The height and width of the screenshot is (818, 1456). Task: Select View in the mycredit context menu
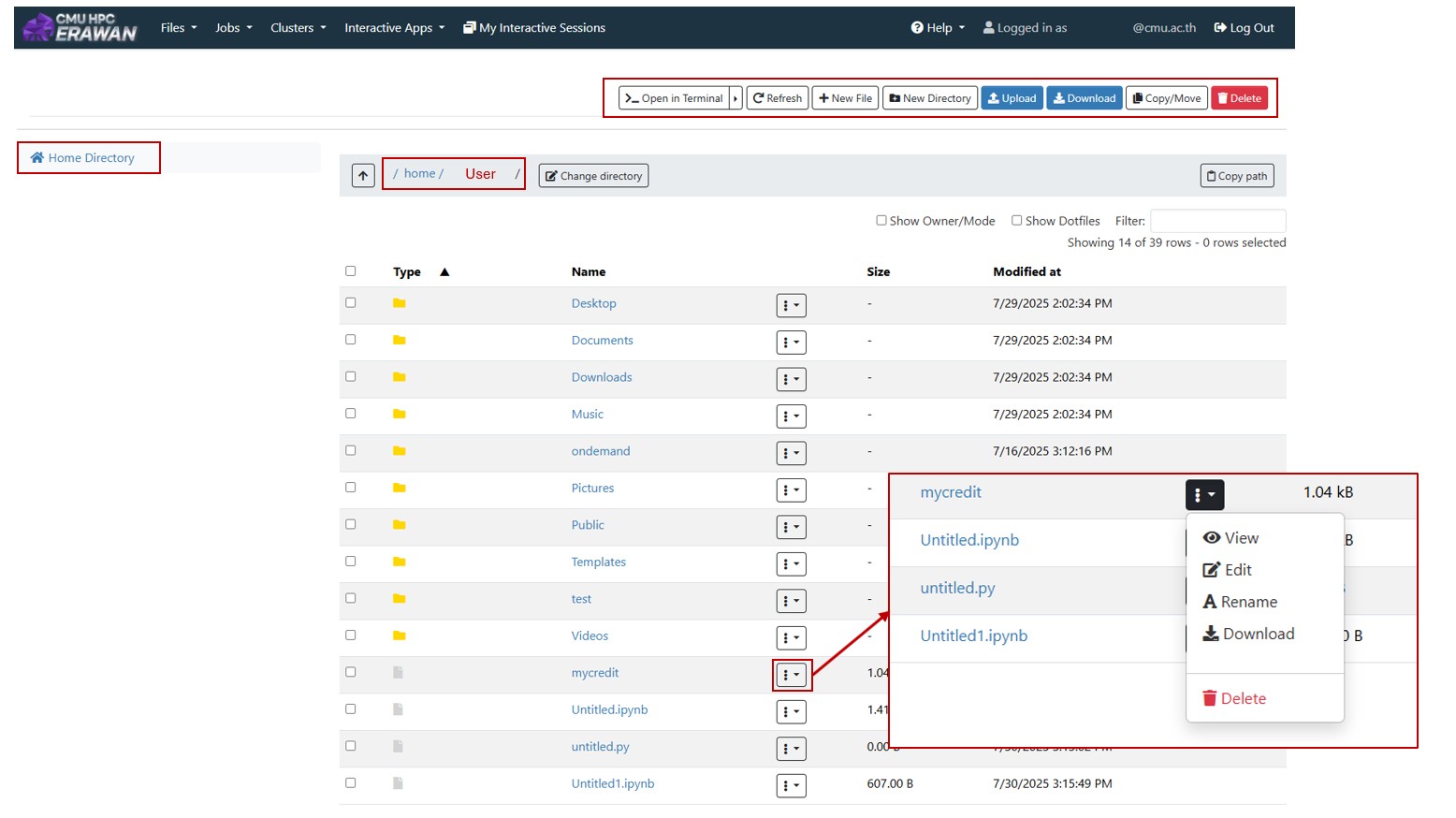click(1231, 538)
